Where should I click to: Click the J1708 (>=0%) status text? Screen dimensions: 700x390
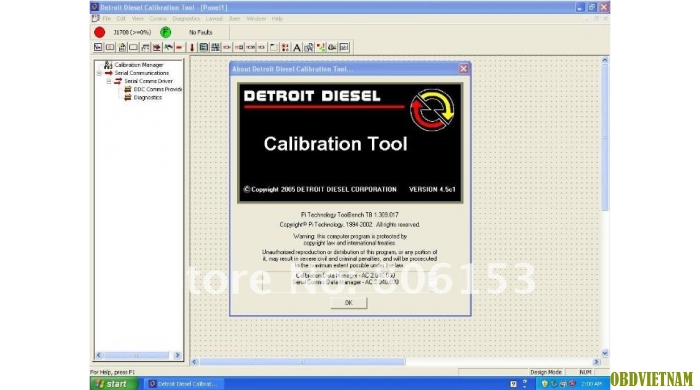[x=132, y=33]
